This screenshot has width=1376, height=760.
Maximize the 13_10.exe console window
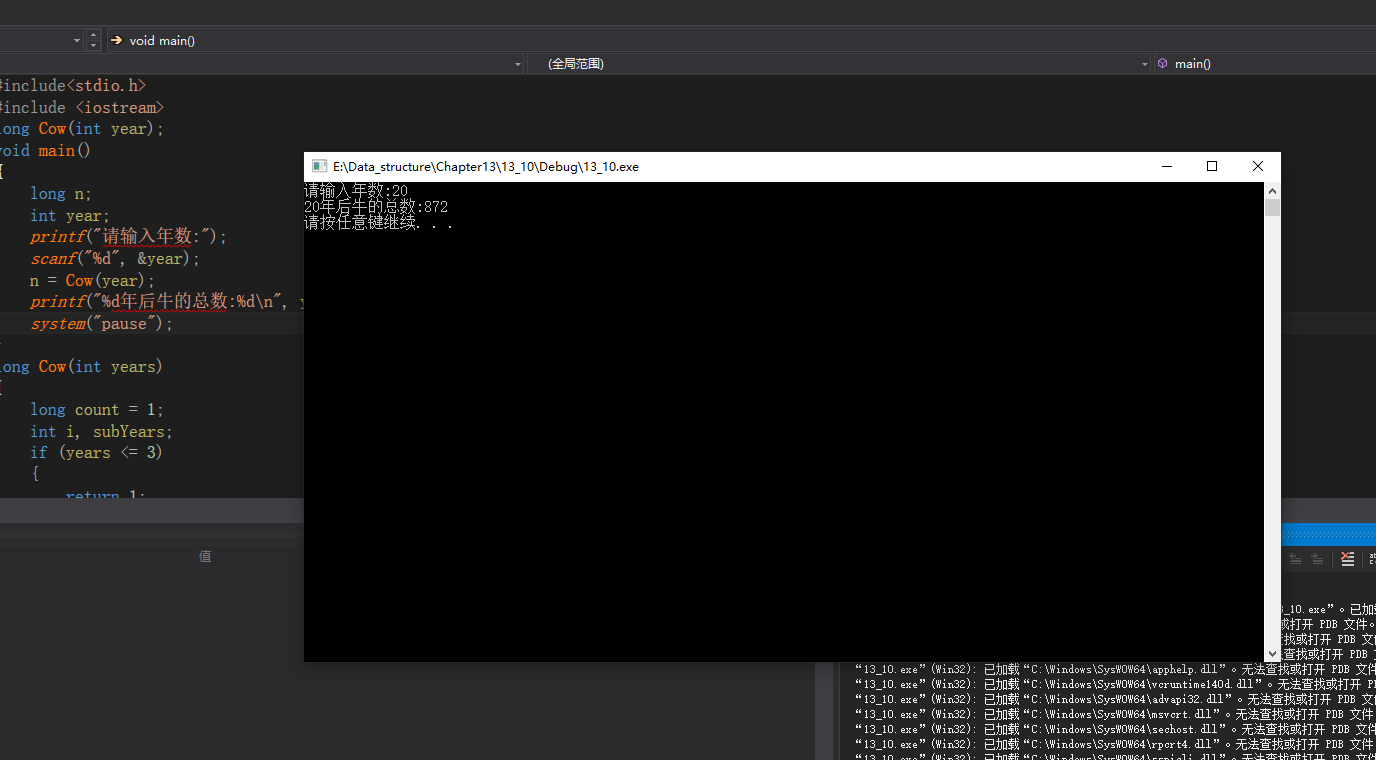1212,167
